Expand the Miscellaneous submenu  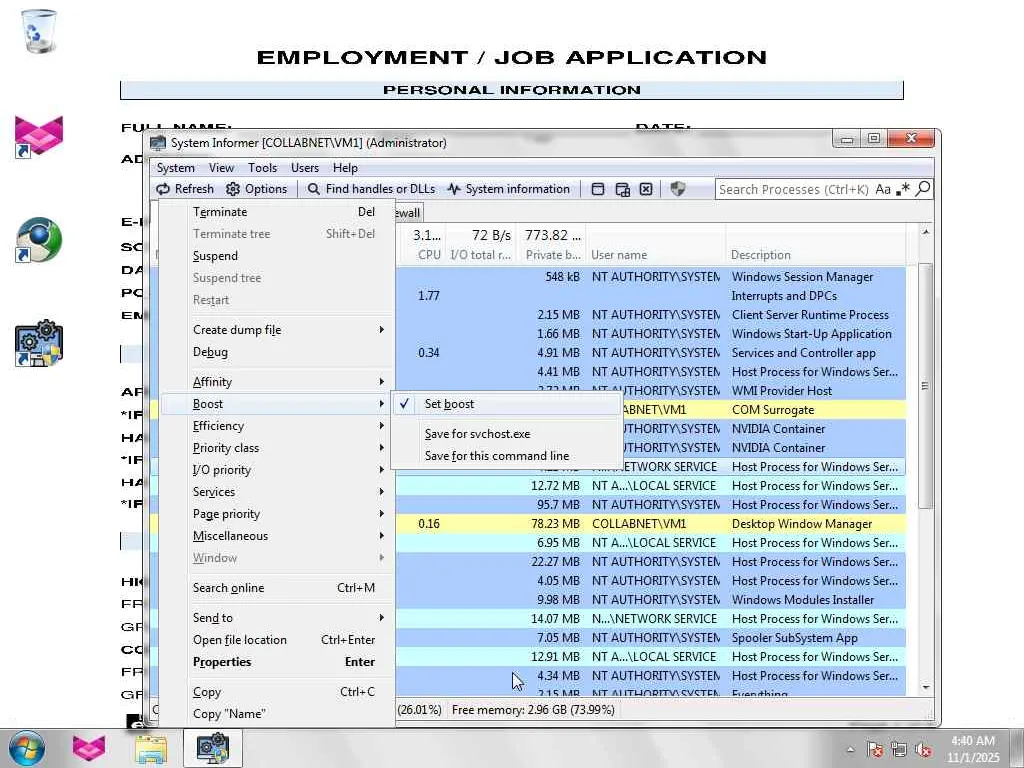(x=278, y=536)
